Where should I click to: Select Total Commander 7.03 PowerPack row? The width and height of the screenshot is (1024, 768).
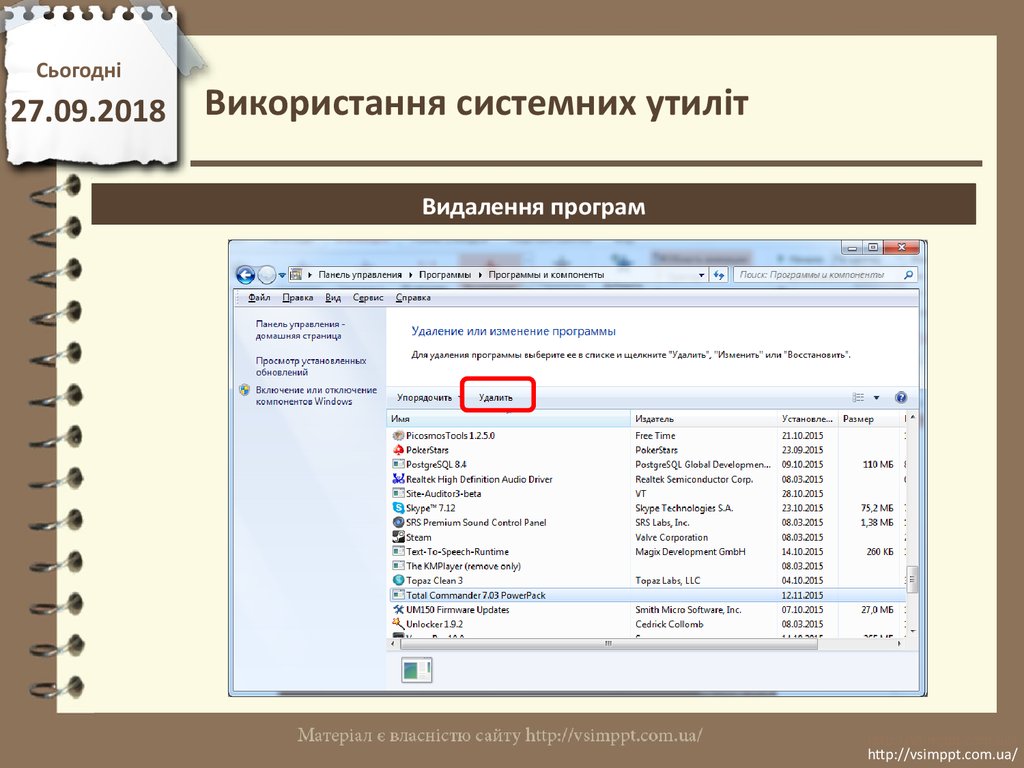[x=475, y=595]
